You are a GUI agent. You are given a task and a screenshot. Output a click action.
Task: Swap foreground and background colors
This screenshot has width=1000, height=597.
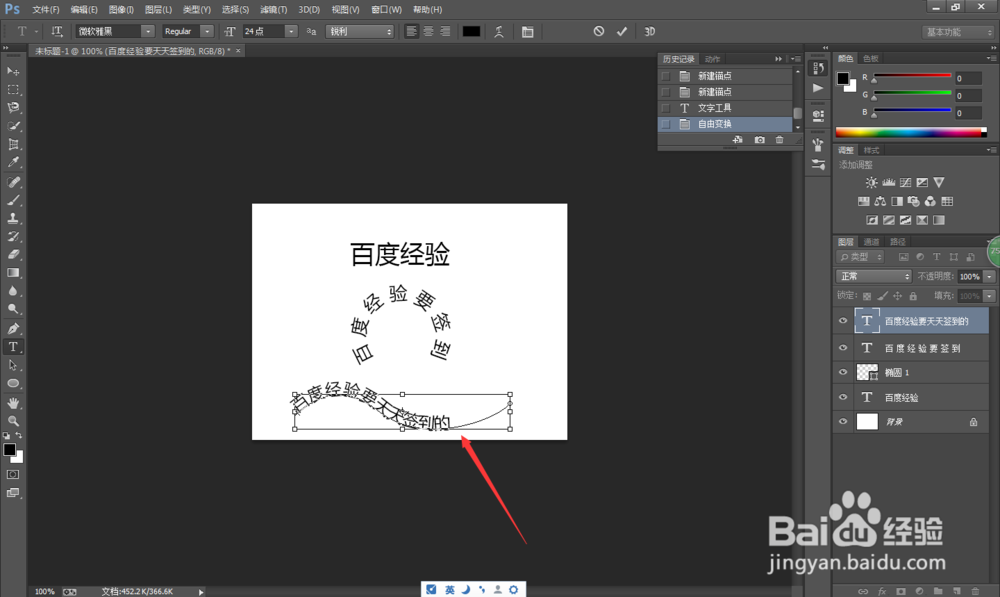click(x=19, y=436)
